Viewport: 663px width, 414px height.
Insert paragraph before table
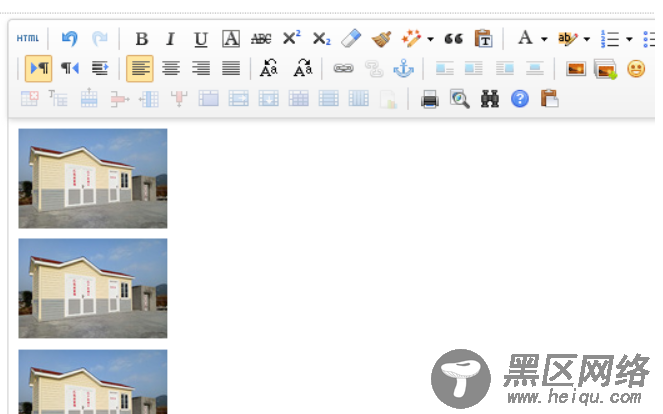click(x=58, y=99)
